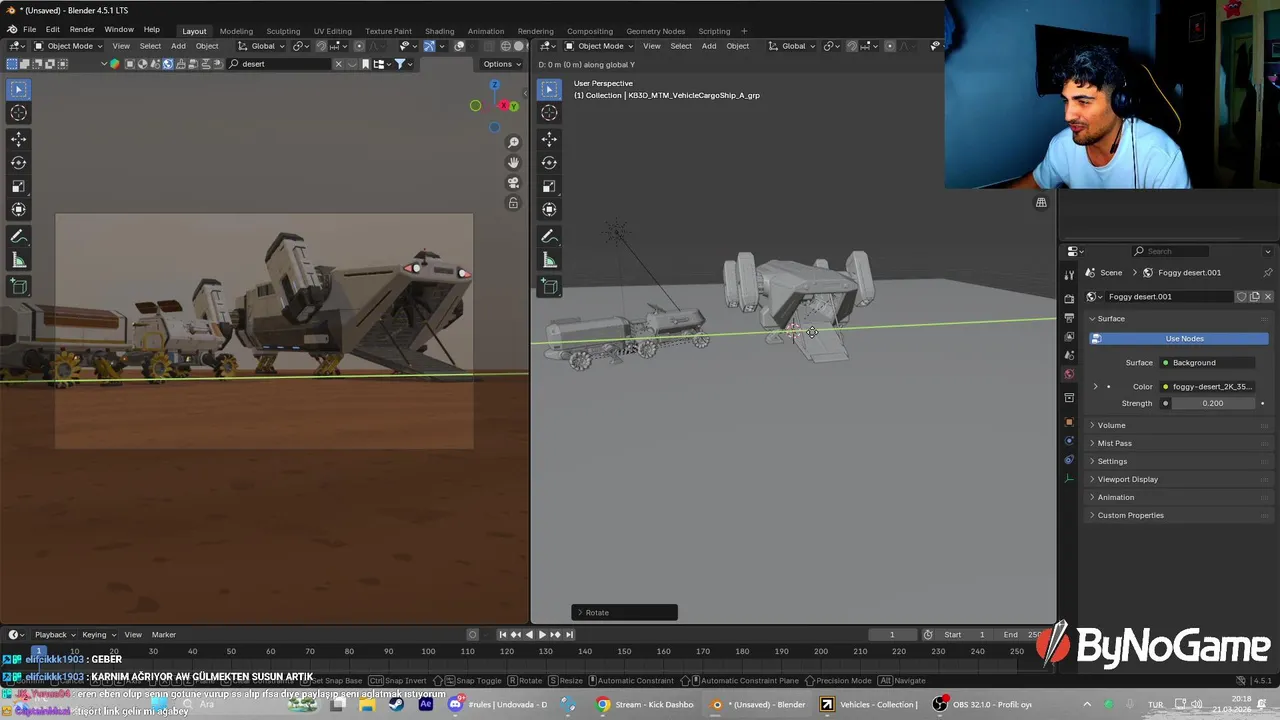
Task: Open the Playback dropdown in timeline
Action: click(55, 634)
